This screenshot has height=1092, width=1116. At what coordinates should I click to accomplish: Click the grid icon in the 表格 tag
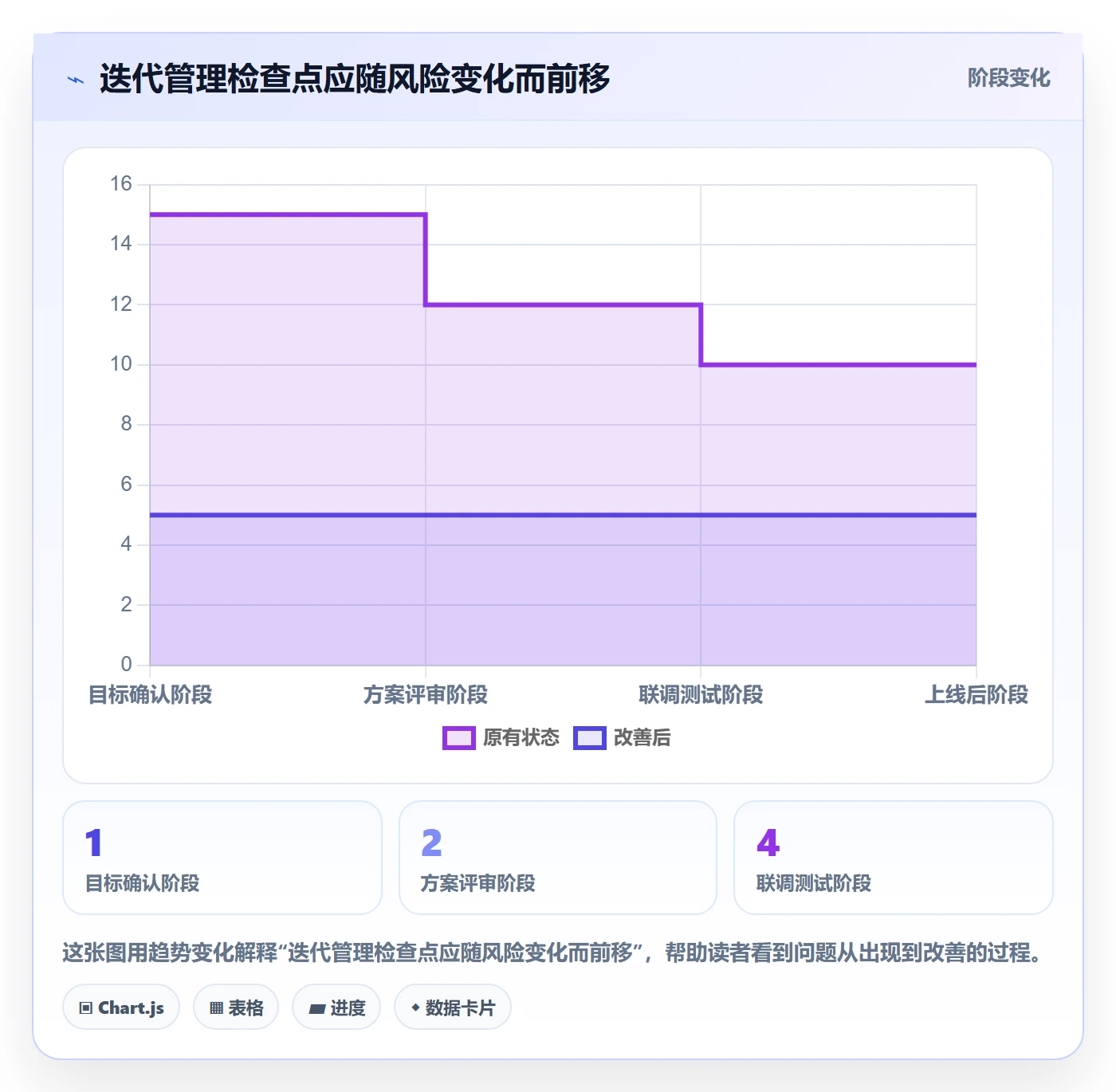(216, 1008)
